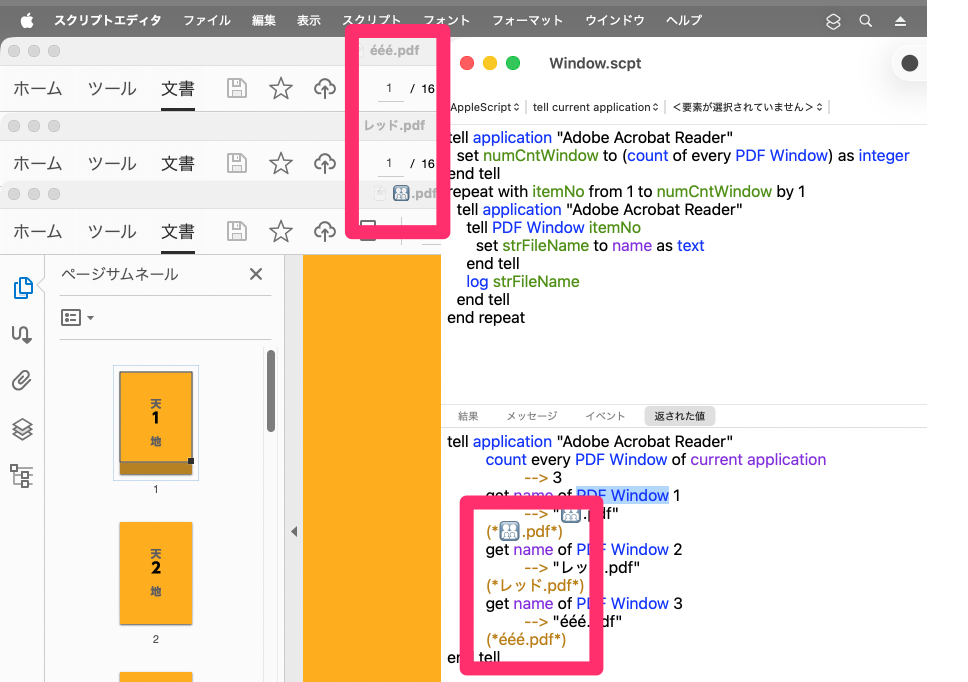This screenshot has width=968, height=682.
Task: Open the attachments paperclip icon
Action: click(22, 381)
